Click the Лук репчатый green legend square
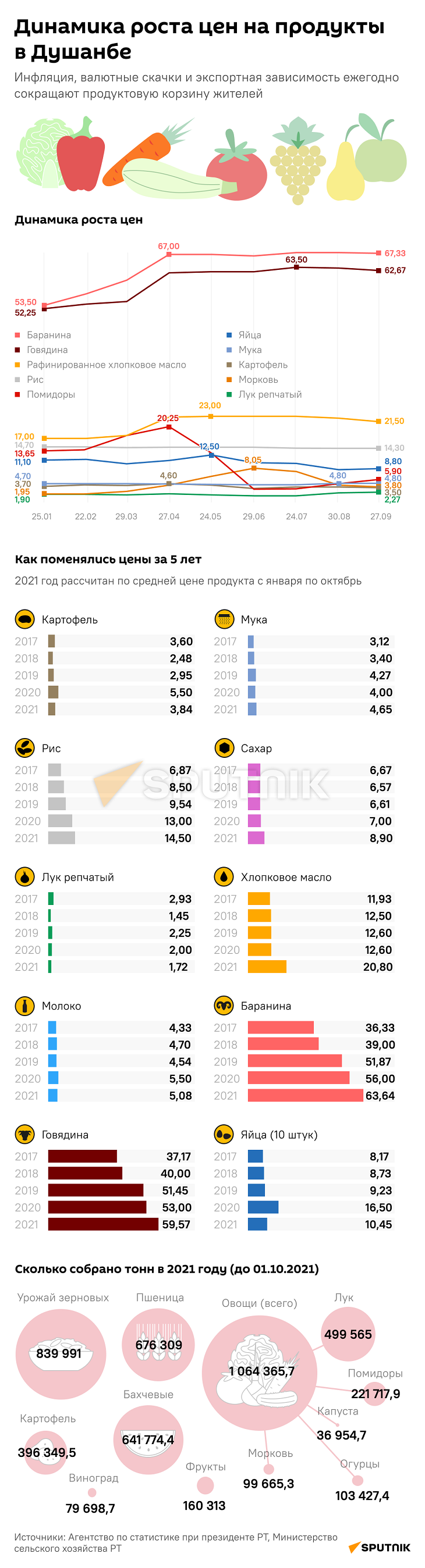The width and height of the screenshot is (425, 1568). [229, 394]
